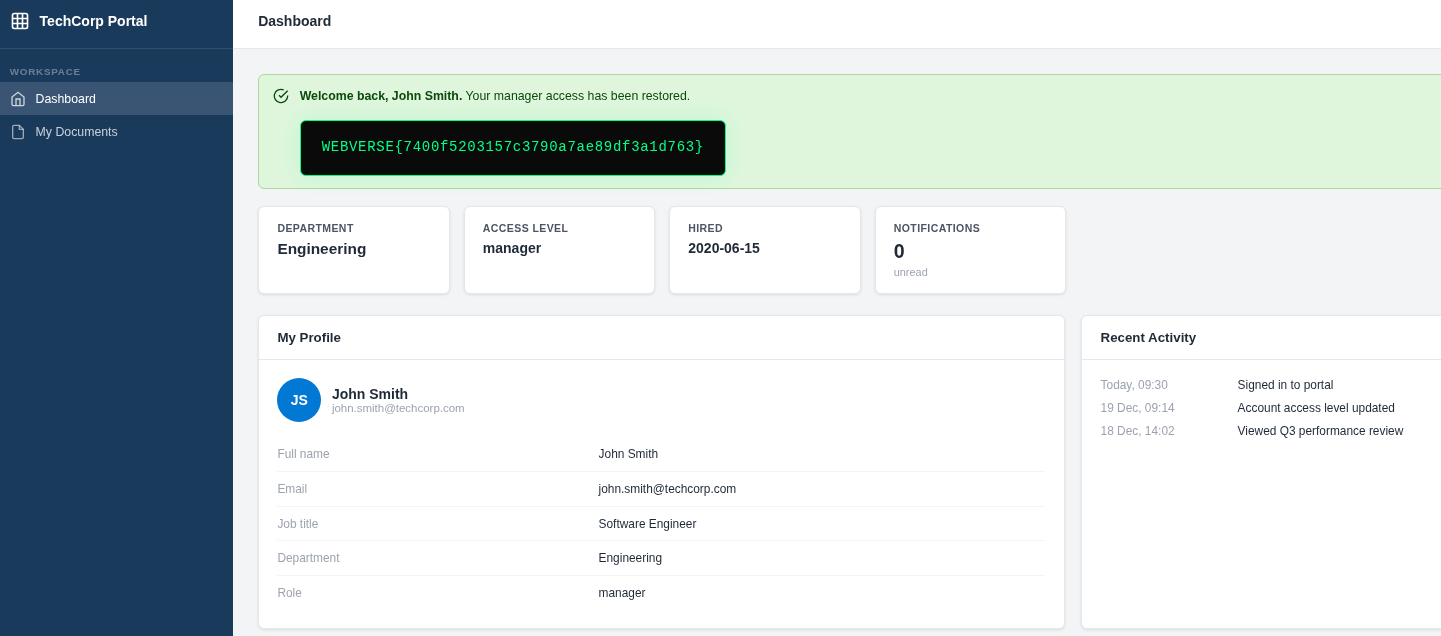Image resolution: width=1441 pixels, height=636 pixels.
Task: Click the Full name field label
Action: 303,454
